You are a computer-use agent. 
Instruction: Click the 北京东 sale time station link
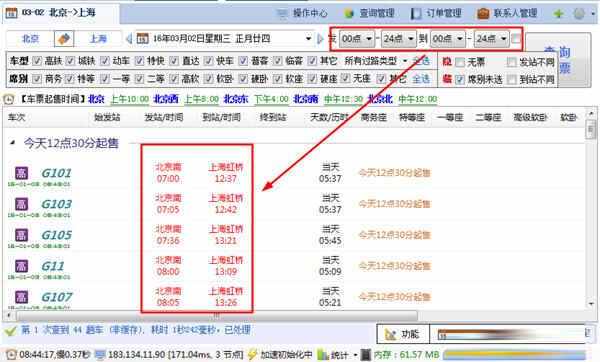[236, 99]
